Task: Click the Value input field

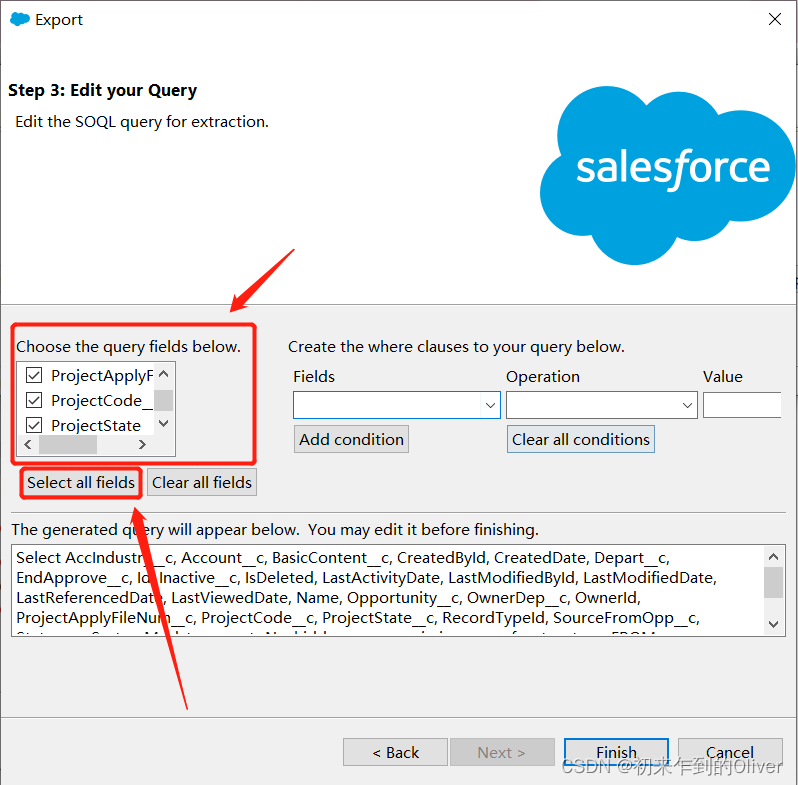Action: 742,405
